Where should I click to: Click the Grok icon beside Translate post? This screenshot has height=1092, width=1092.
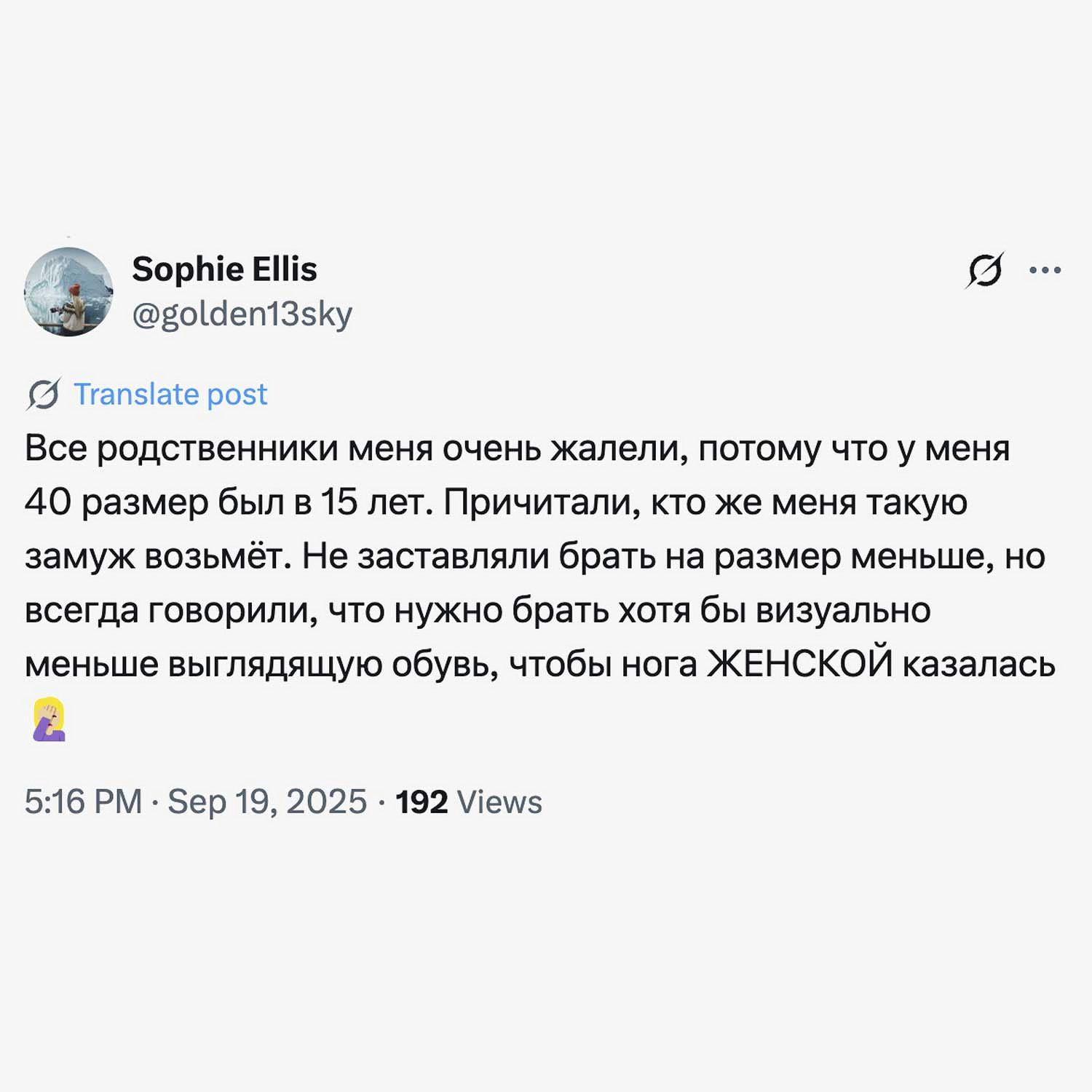[44, 395]
